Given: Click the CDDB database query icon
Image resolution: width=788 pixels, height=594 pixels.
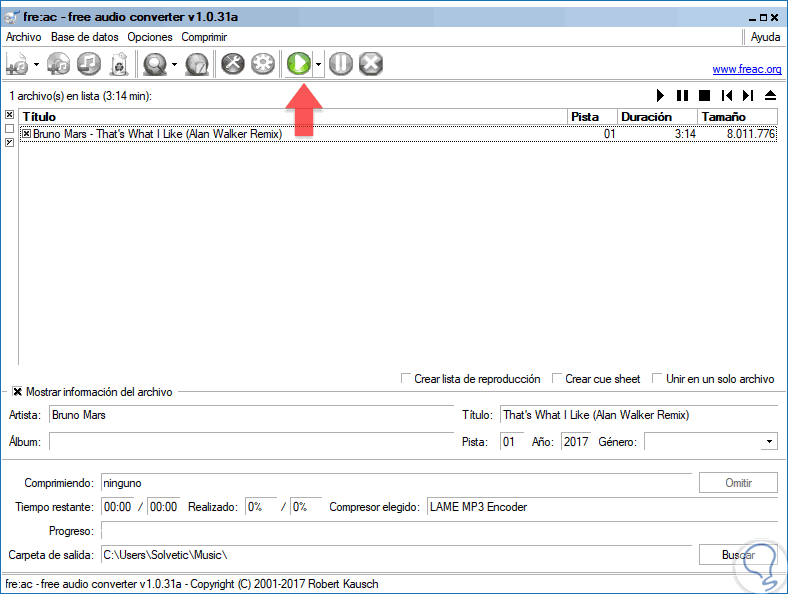Looking at the screenshot, I should pyautogui.click(x=155, y=64).
